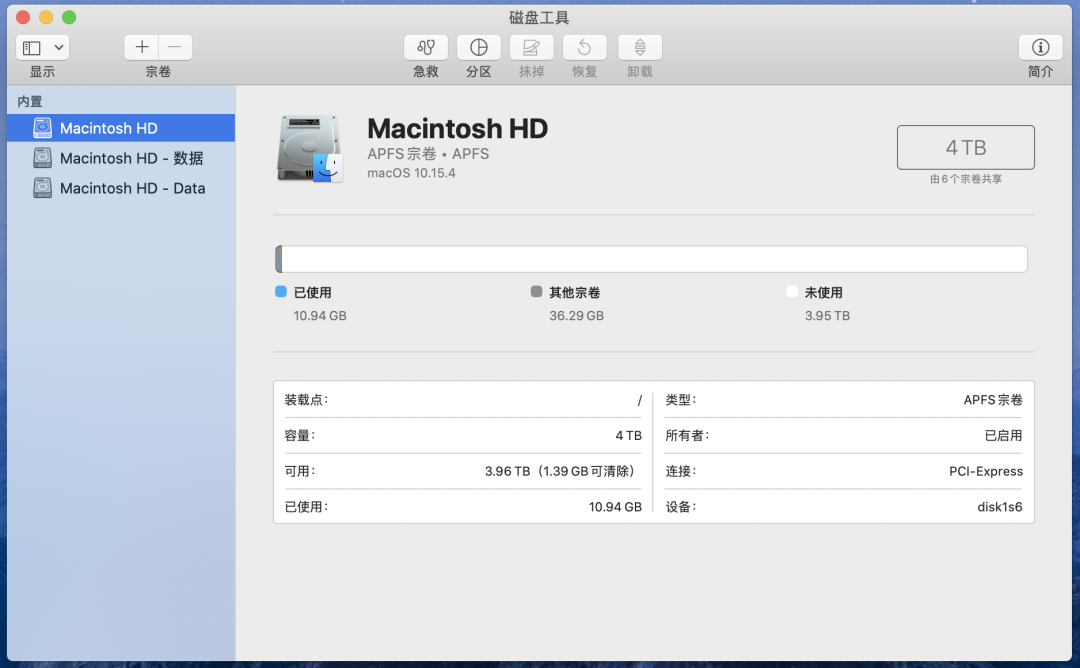Select Macintosh HD - Data volume

[x=121, y=188]
